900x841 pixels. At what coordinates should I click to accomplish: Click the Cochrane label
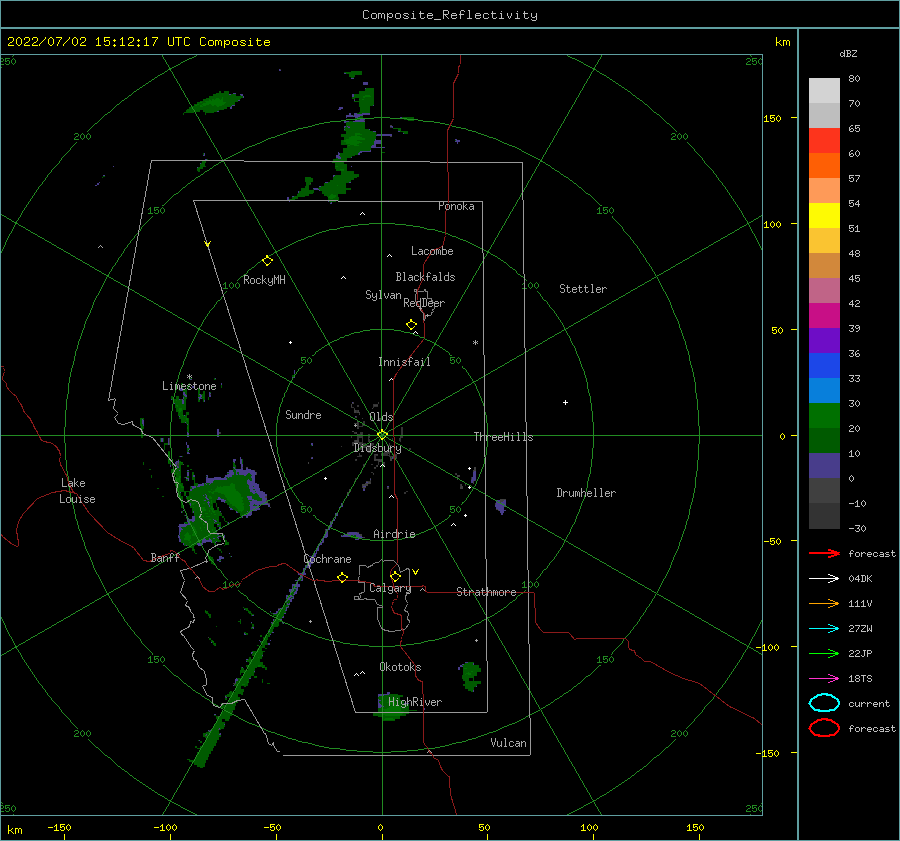(327, 559)
